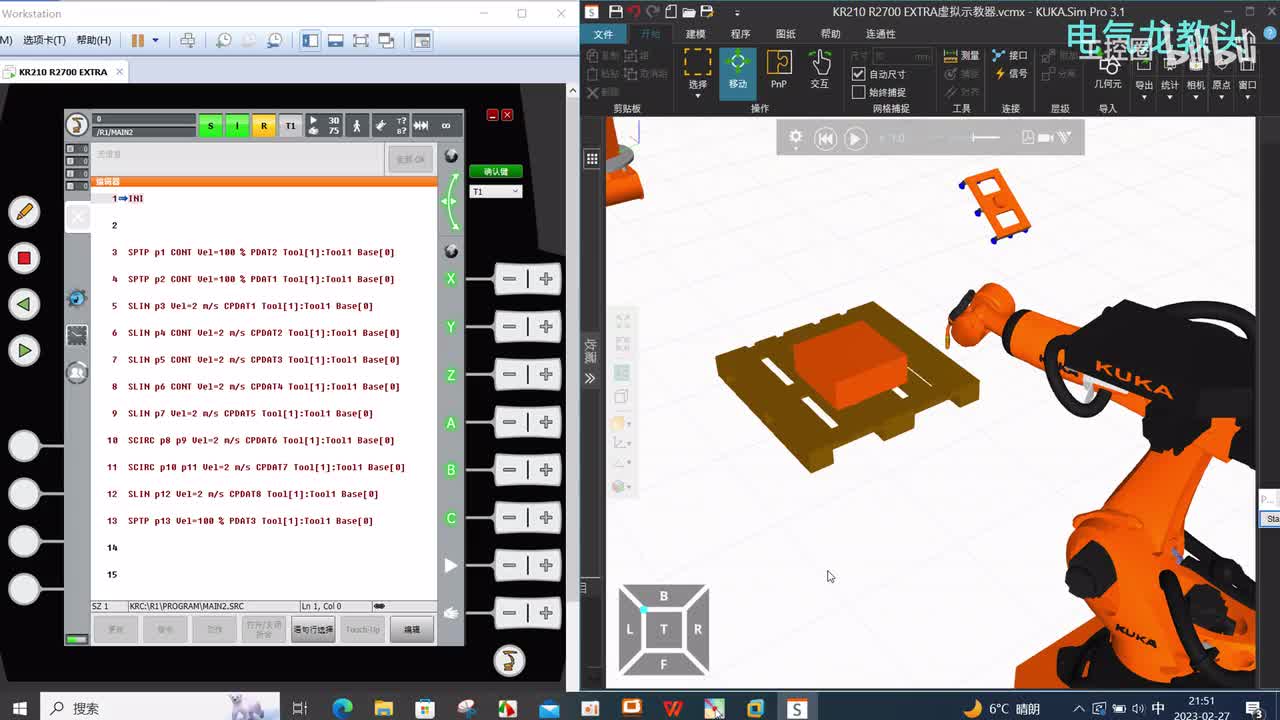Open the KUKA robot main menu icon in the pendant header

tap(77, 125)
